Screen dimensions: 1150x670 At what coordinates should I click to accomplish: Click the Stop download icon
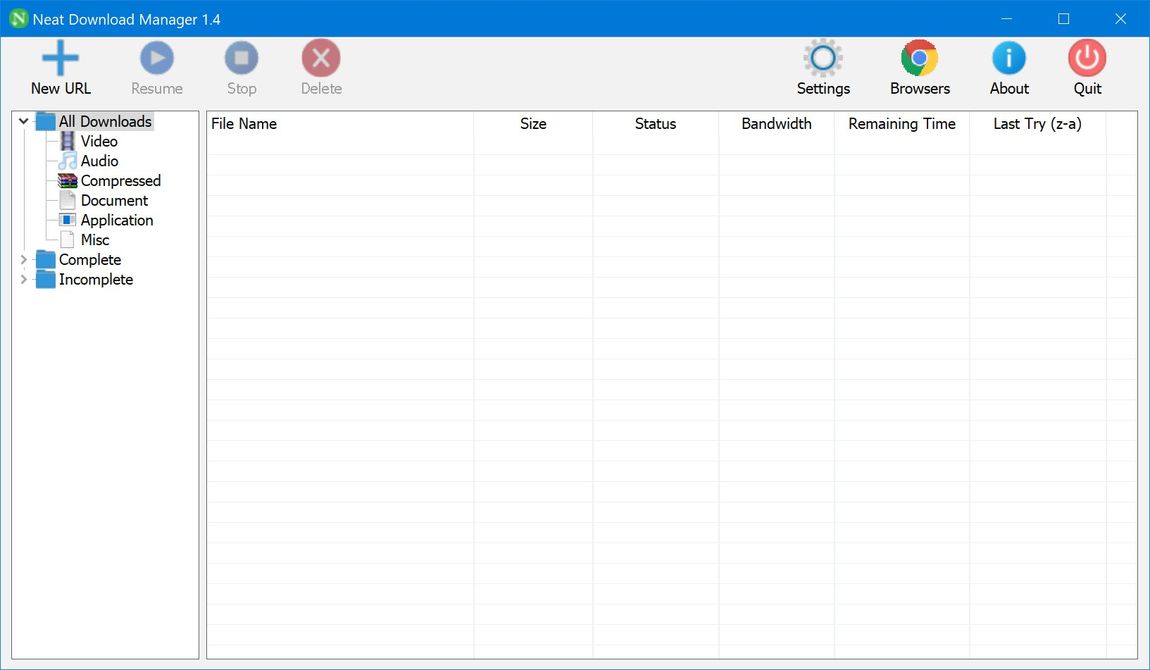point(241,58)
